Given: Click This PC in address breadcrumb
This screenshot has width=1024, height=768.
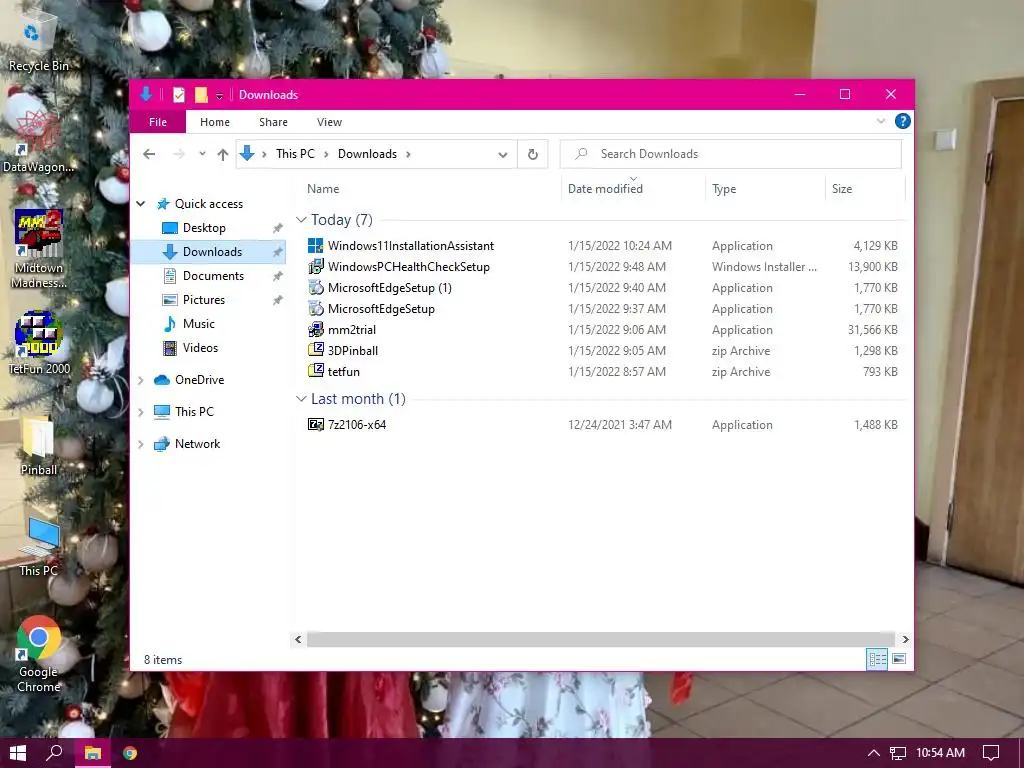Looking at the screenshot, I should [x=295, y=154].
